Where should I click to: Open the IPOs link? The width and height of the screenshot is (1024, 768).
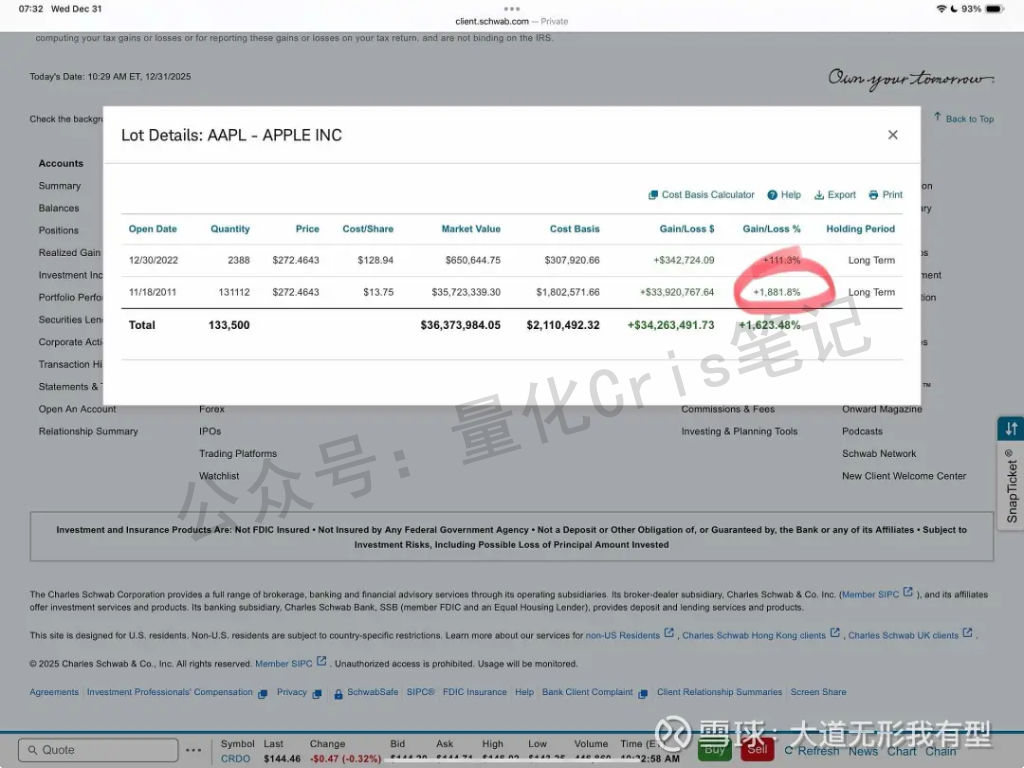click(x=210, y=431)
